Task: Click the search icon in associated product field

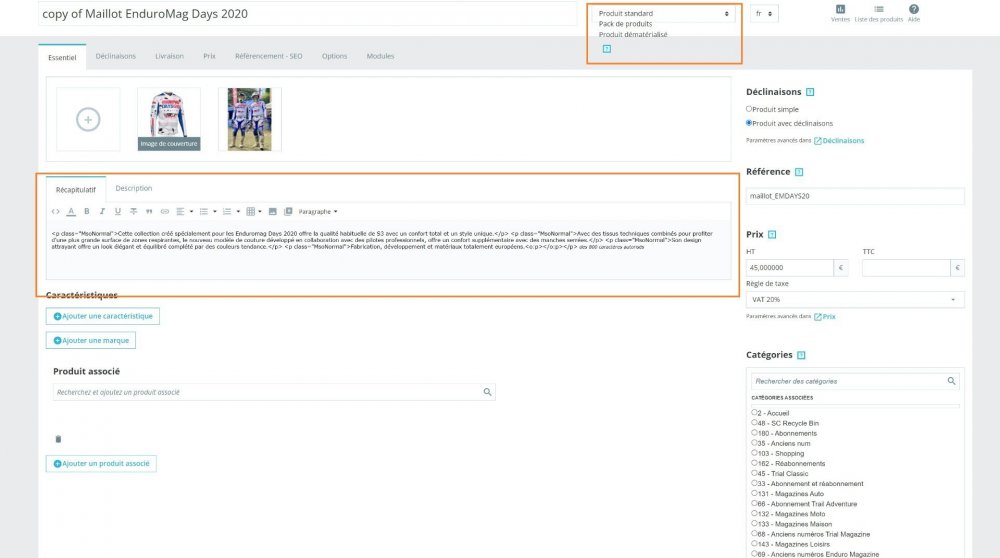Action: pyautogui.click(x=487, y=392)
